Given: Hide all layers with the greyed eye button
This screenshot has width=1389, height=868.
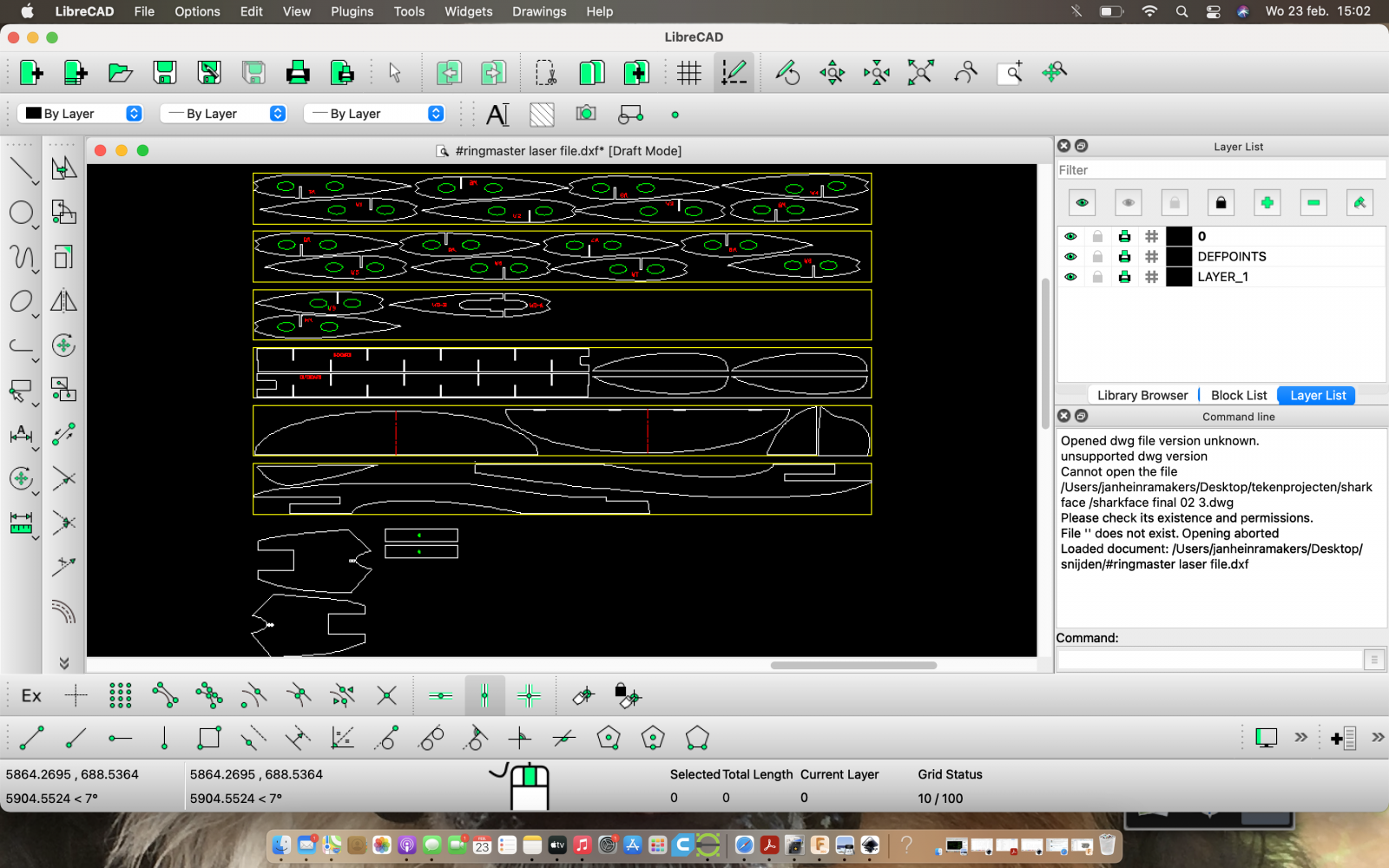Looking at the screenshot, I should click(x=1128, y=202).
